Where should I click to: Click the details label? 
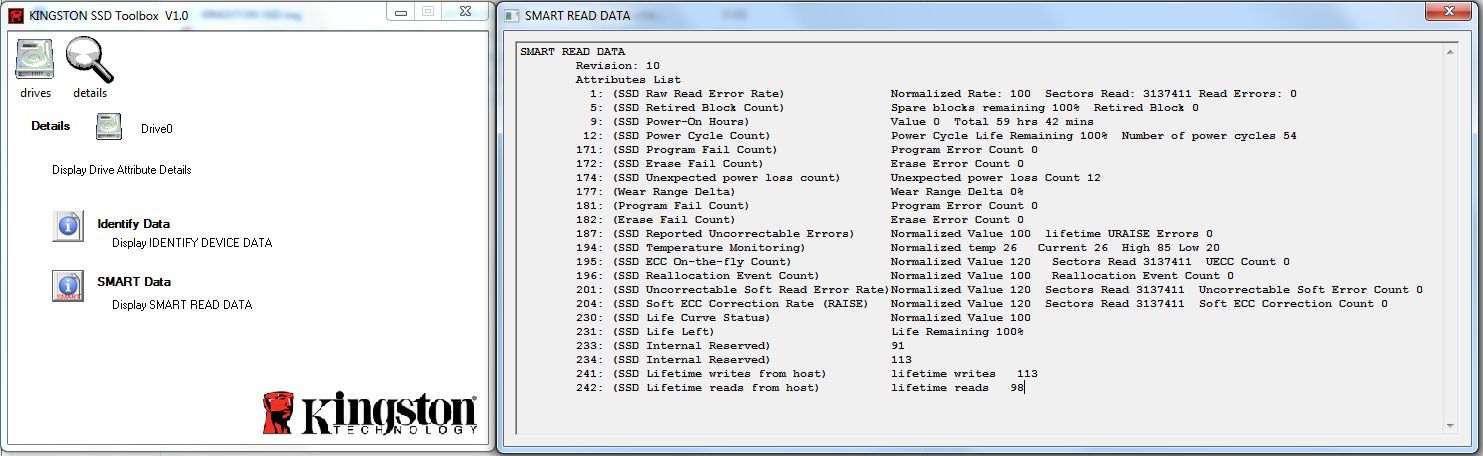point(90,93)
